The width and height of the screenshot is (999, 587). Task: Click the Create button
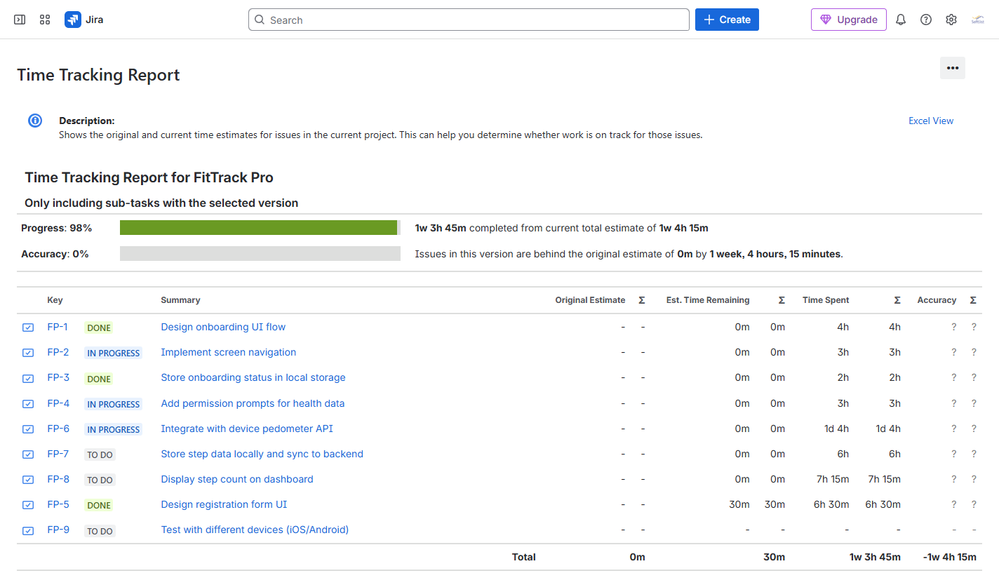(x=726, y=19)
